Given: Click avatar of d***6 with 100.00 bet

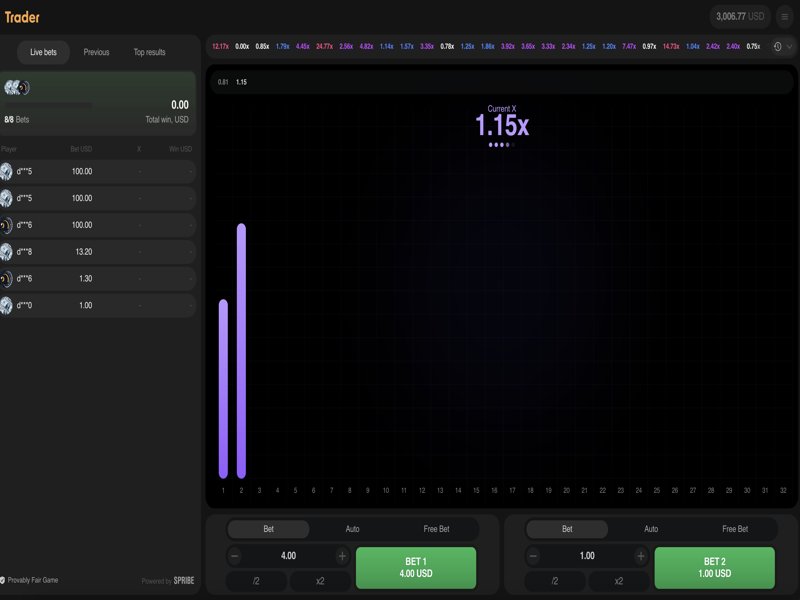Looking at the screenshot, I should tap(6, 225).
